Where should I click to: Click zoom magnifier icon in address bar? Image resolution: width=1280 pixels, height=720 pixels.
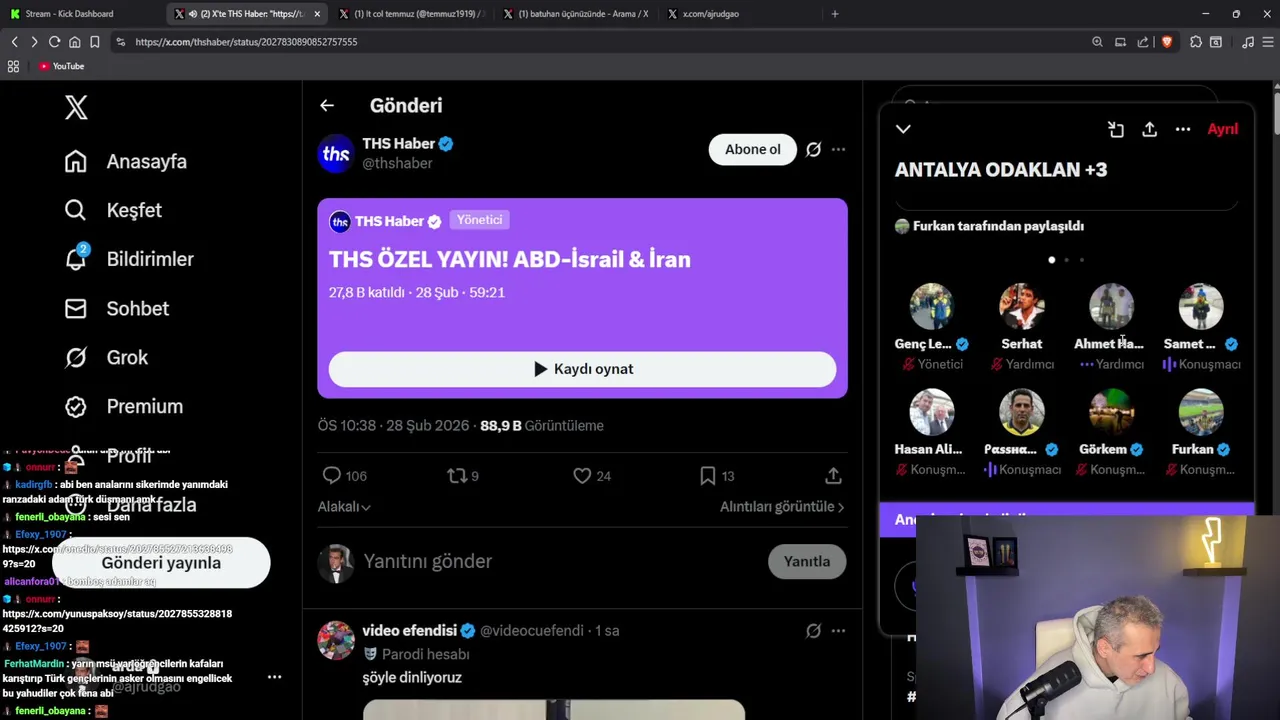click(x=1097, y=42)
